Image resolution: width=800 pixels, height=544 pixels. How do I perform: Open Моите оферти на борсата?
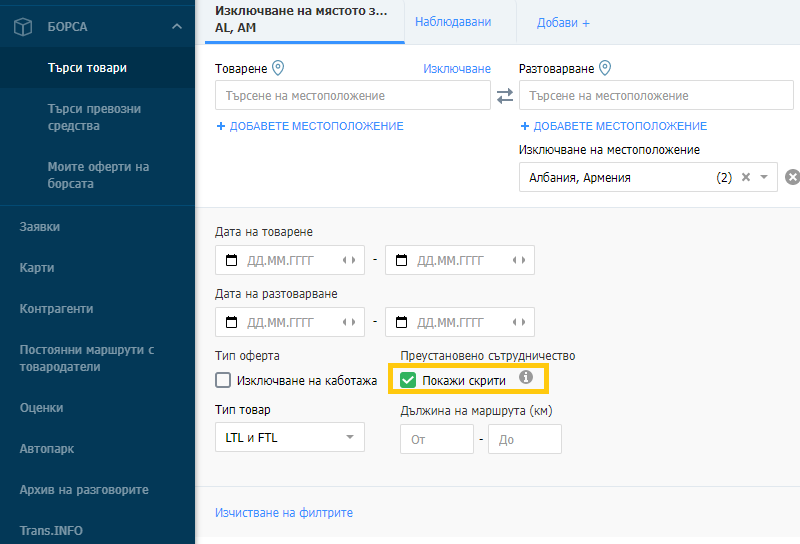[x=98, y=175]
